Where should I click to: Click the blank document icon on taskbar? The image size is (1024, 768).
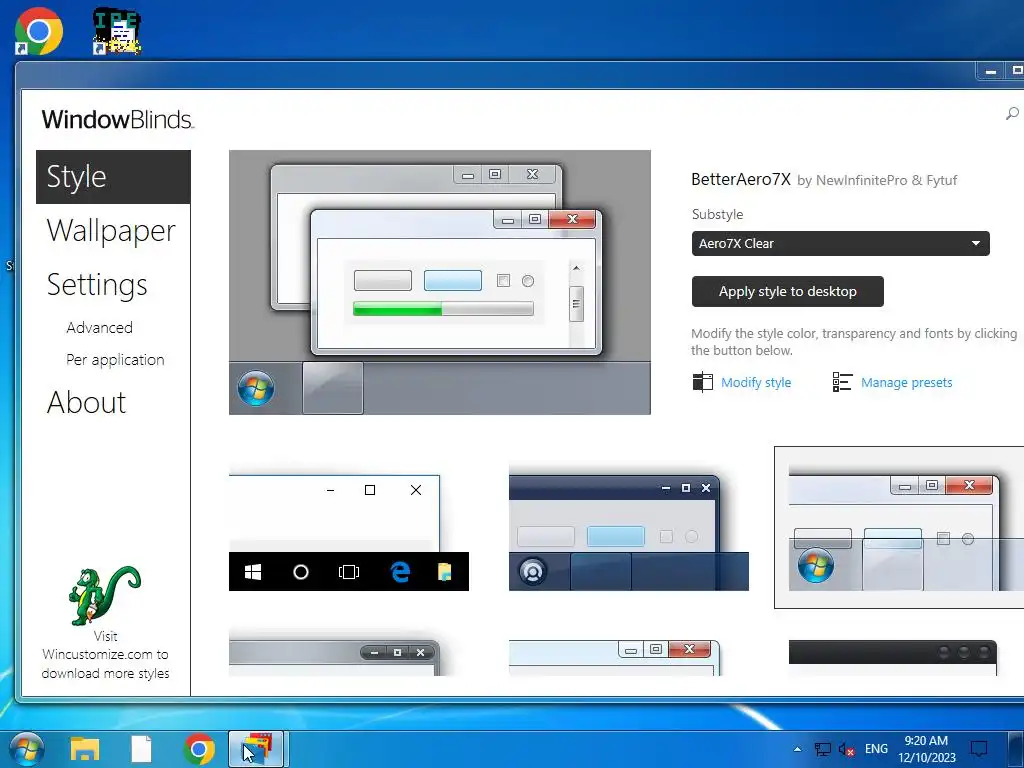point(141,750)
